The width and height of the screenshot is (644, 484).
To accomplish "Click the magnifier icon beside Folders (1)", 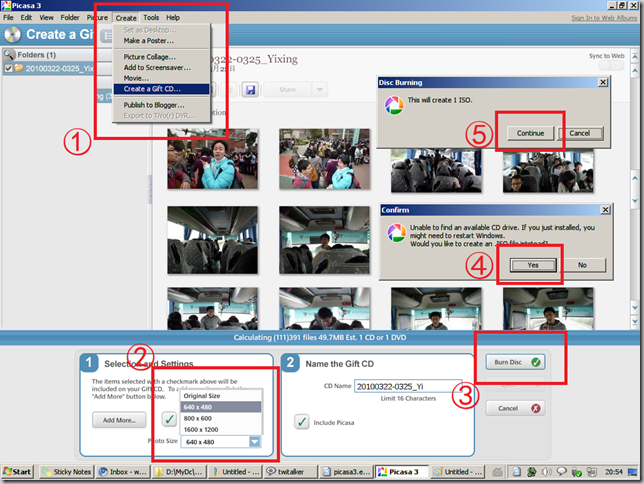I will 9,55.
